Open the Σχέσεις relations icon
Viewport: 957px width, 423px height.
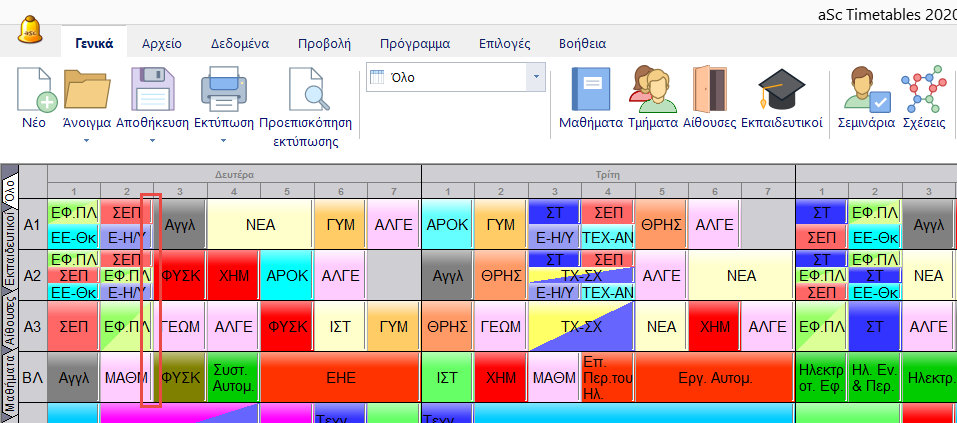click(923, 92)
